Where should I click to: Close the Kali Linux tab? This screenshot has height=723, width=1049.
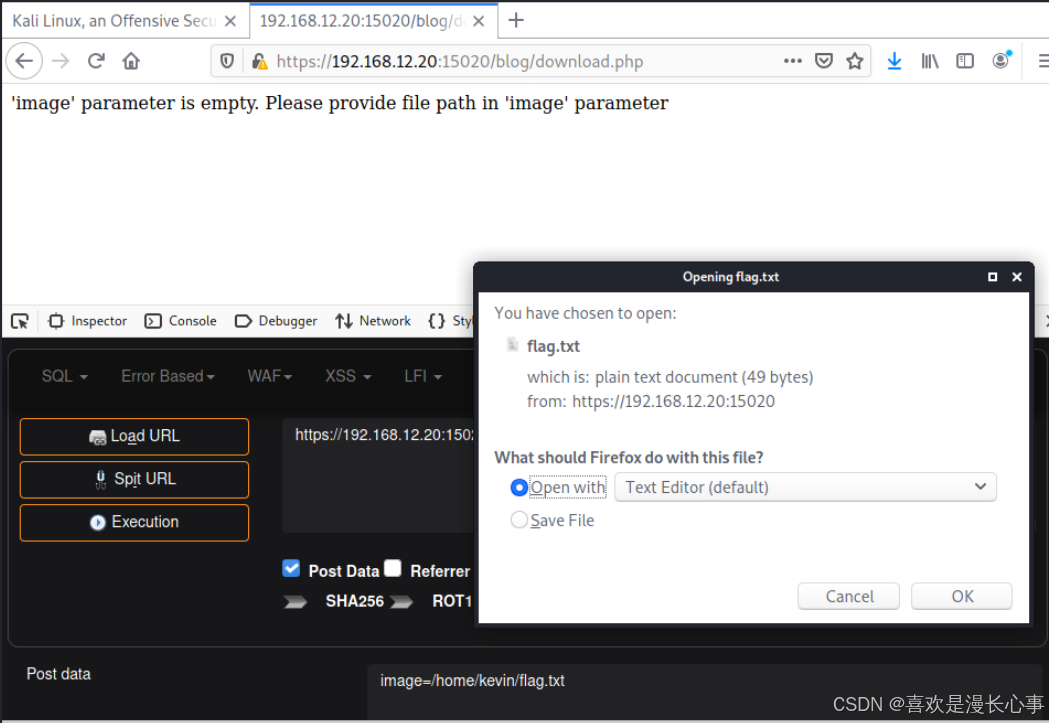tap(230, 21)
